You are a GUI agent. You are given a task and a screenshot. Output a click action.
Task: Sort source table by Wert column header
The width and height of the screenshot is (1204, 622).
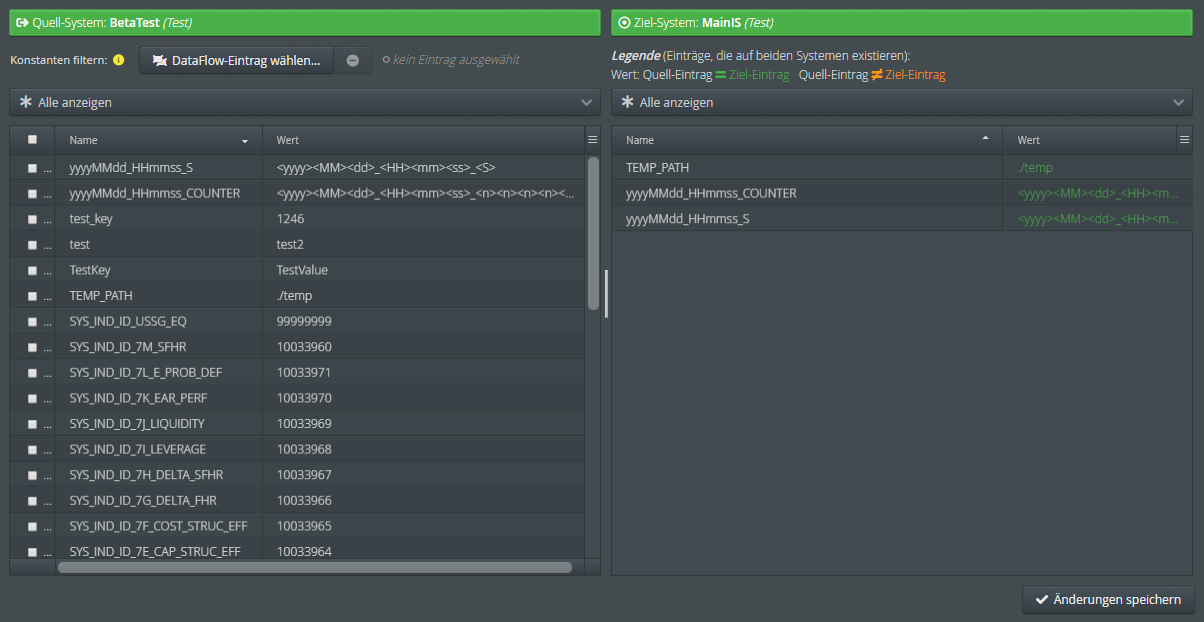(423, 140)
